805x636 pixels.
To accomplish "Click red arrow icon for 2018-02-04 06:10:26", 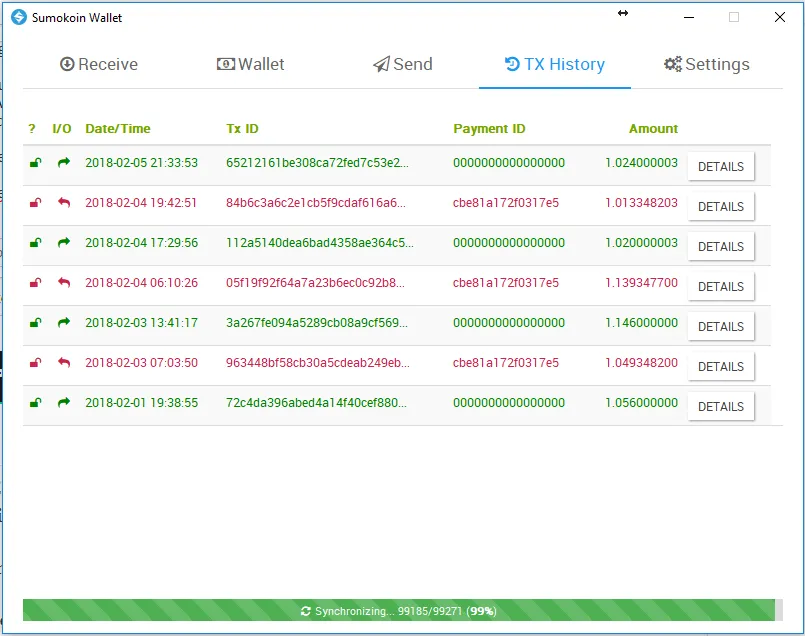I will 64,283.
